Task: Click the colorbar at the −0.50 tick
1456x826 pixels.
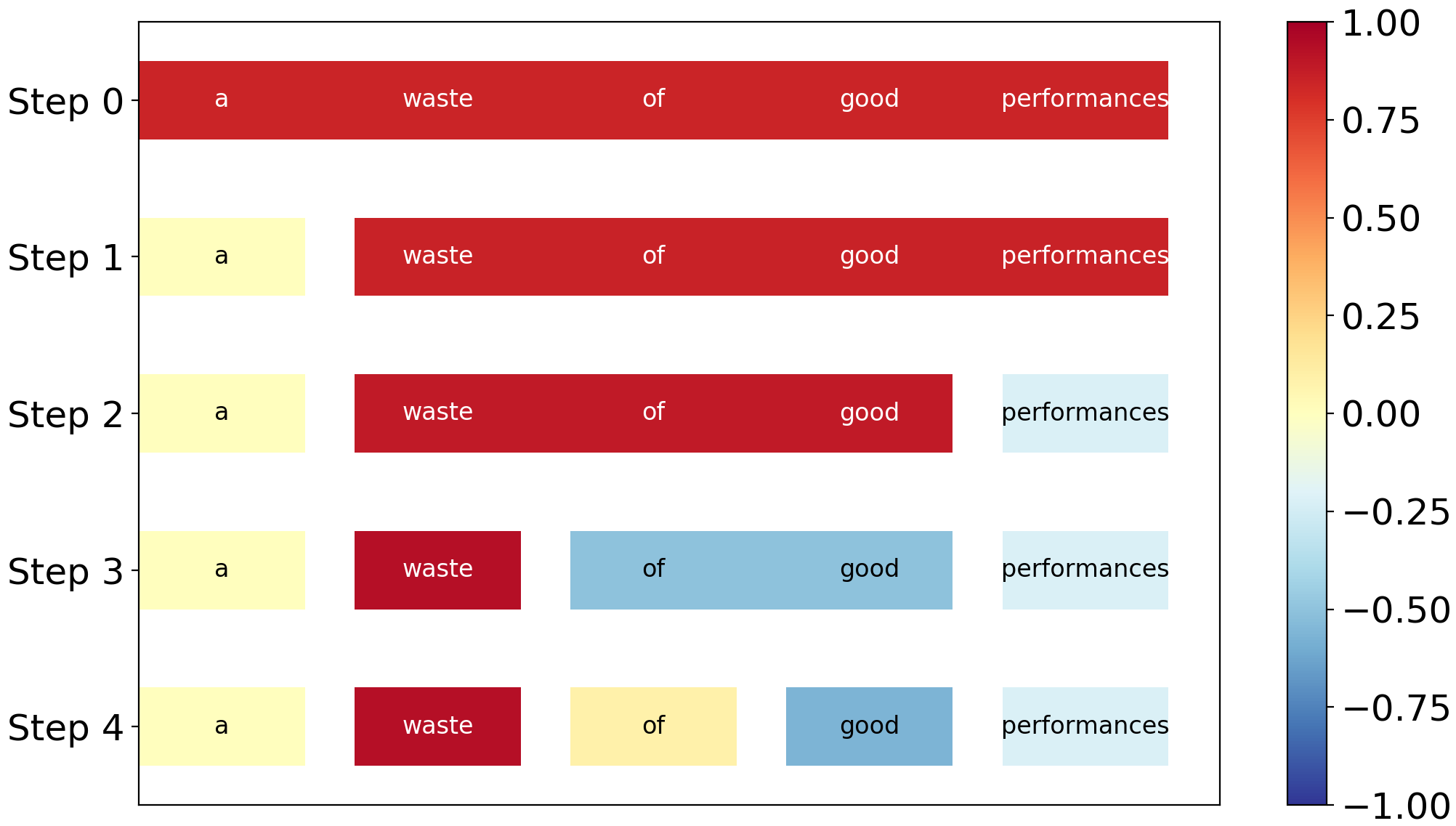Action: (1306, 609)
